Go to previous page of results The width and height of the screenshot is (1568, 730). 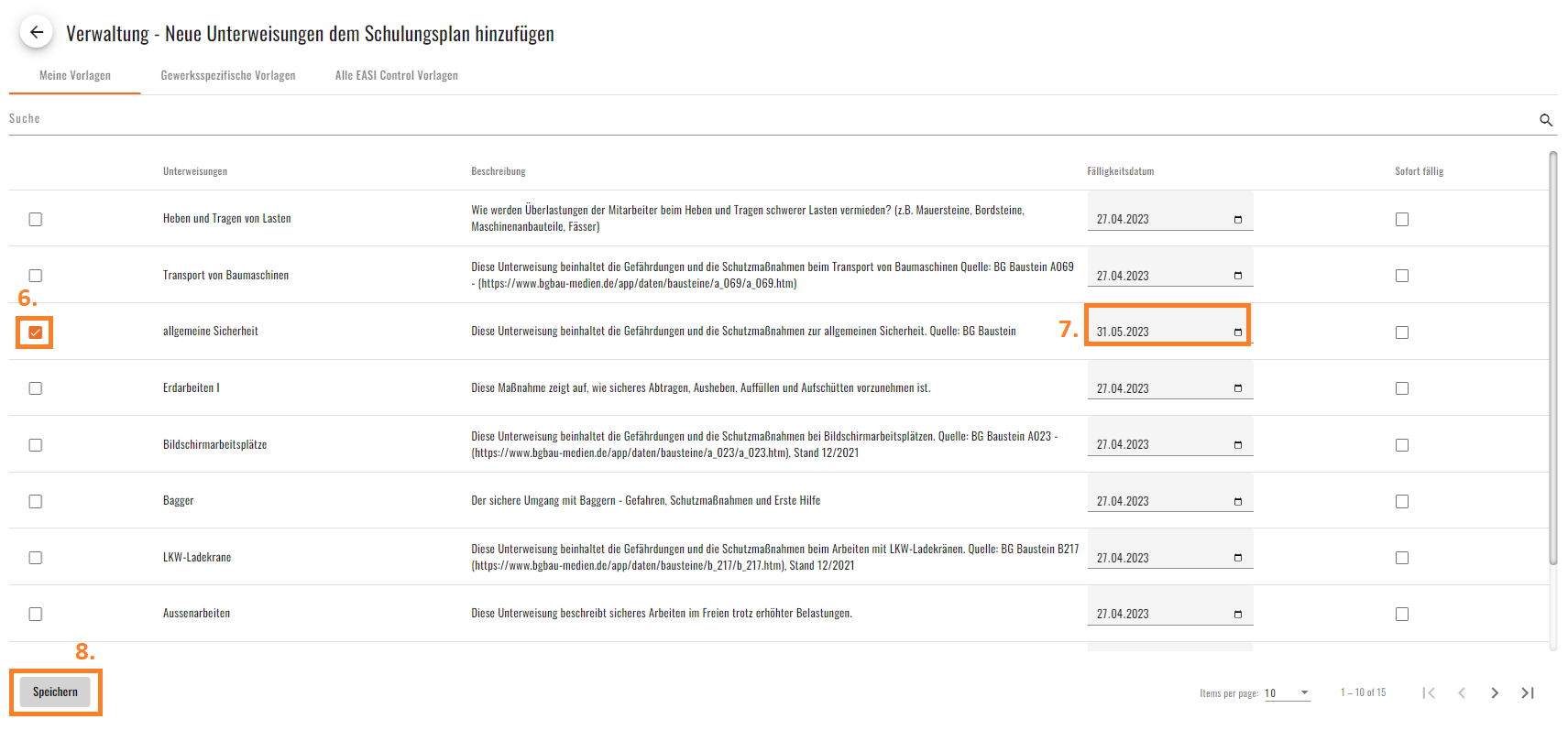point(1462,692)
